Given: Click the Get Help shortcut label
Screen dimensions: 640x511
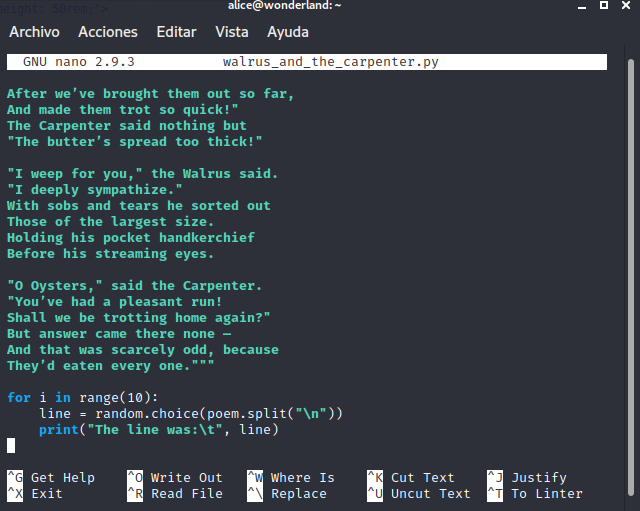Looking at the screenshot, I should [62, 478].
